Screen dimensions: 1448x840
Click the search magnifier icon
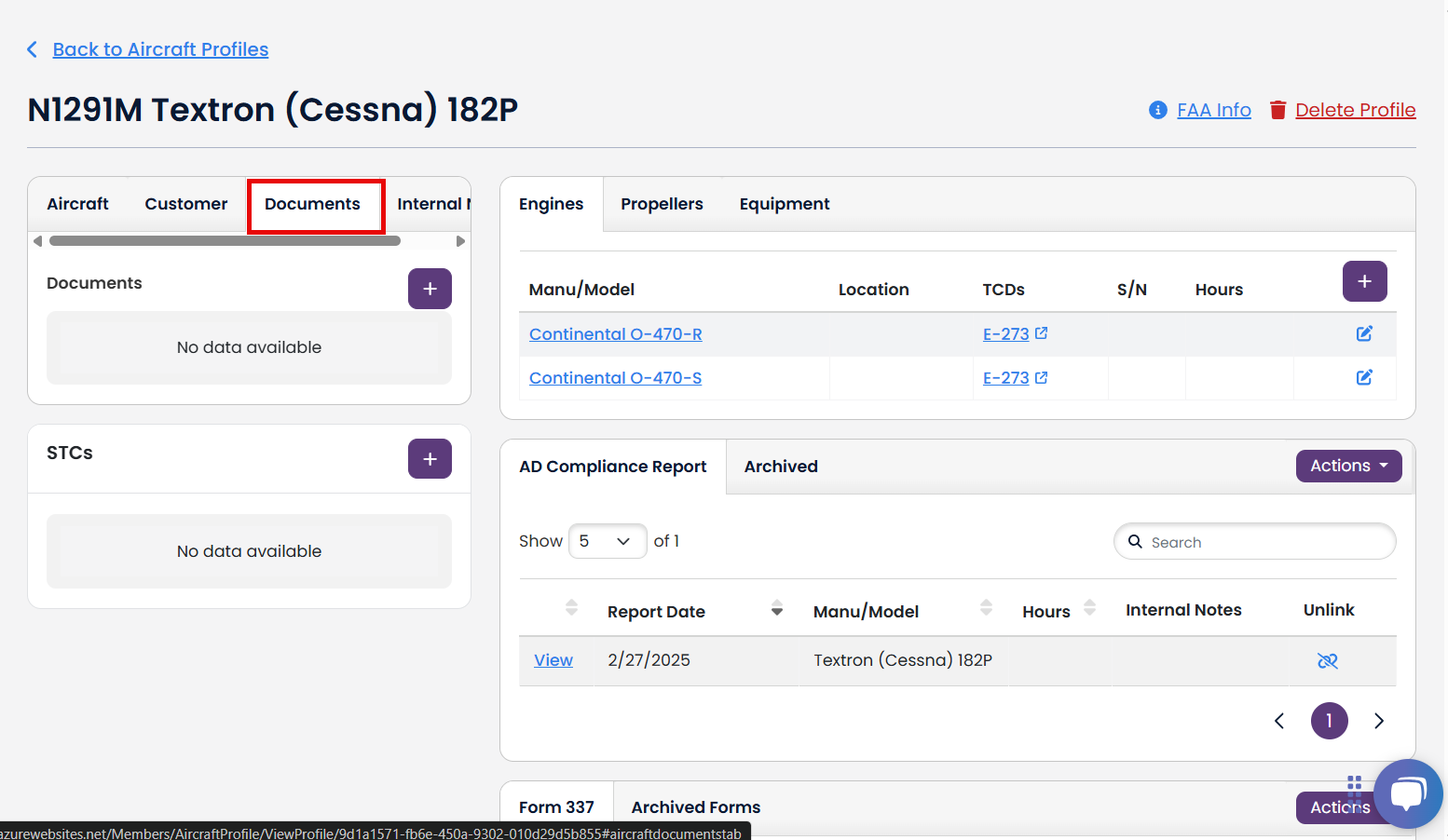(x=1135, y=541)
